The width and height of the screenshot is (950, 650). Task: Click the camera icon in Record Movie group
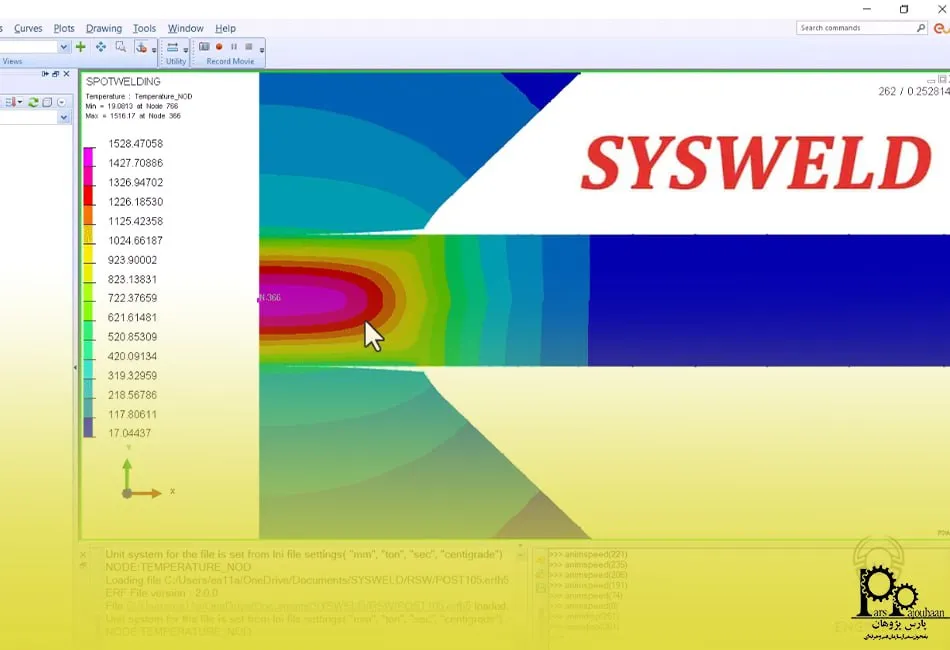(x=204, y=46)
